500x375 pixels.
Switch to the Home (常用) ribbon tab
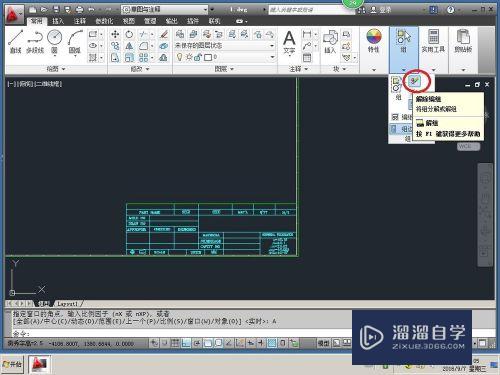(x=36, y=21)
